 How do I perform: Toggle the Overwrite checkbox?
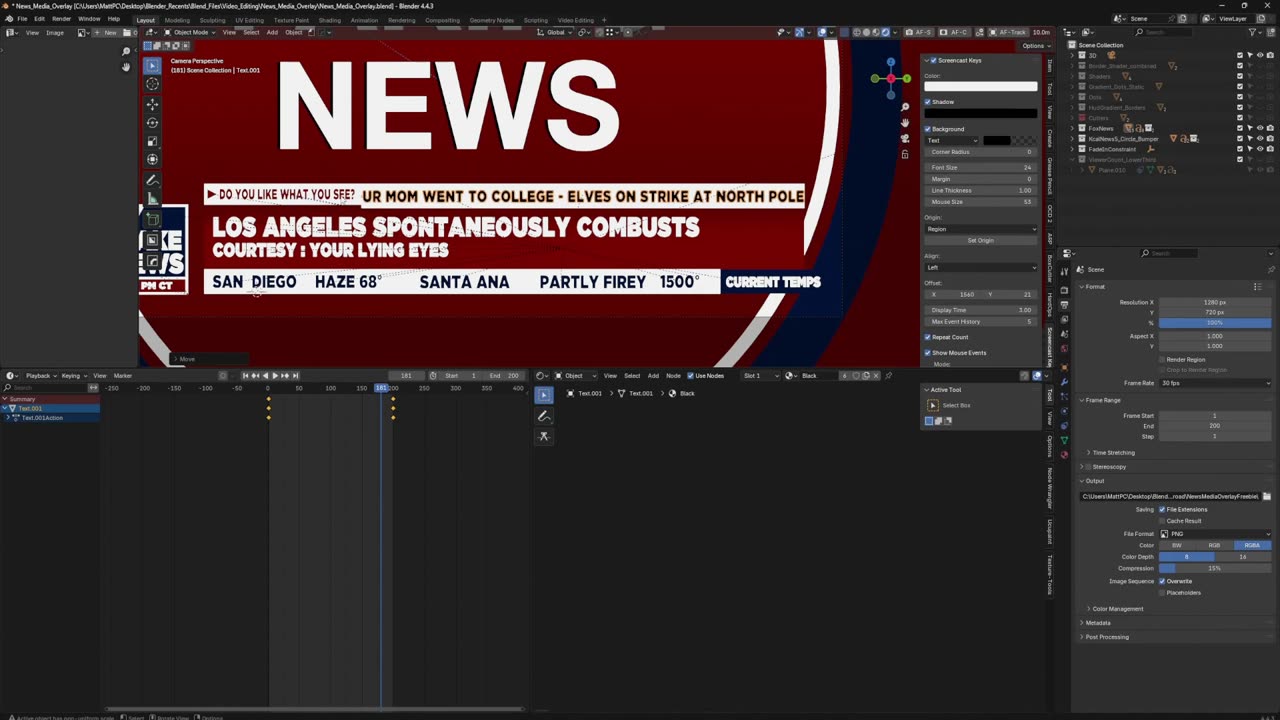[1162, 581]
